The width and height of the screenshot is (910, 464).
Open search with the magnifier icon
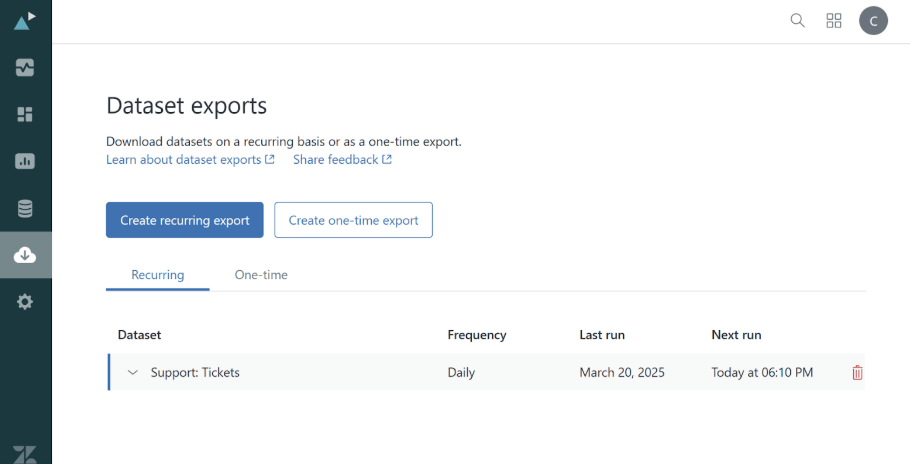(797, 21)
